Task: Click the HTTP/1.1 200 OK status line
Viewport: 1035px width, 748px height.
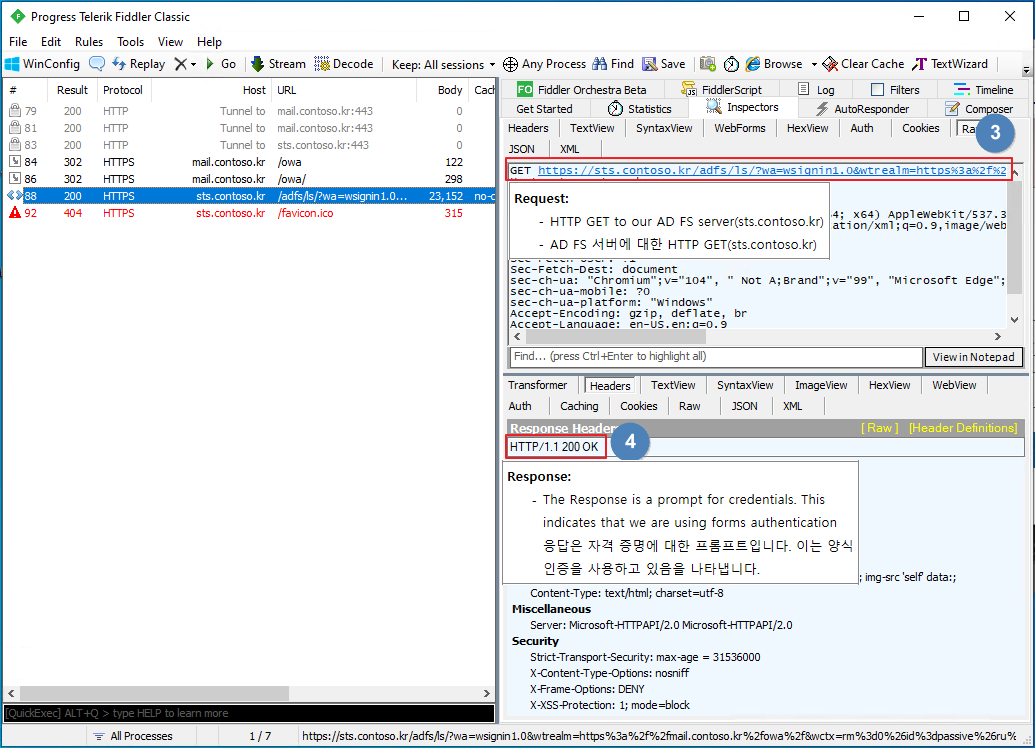Action: click(554, 447)
